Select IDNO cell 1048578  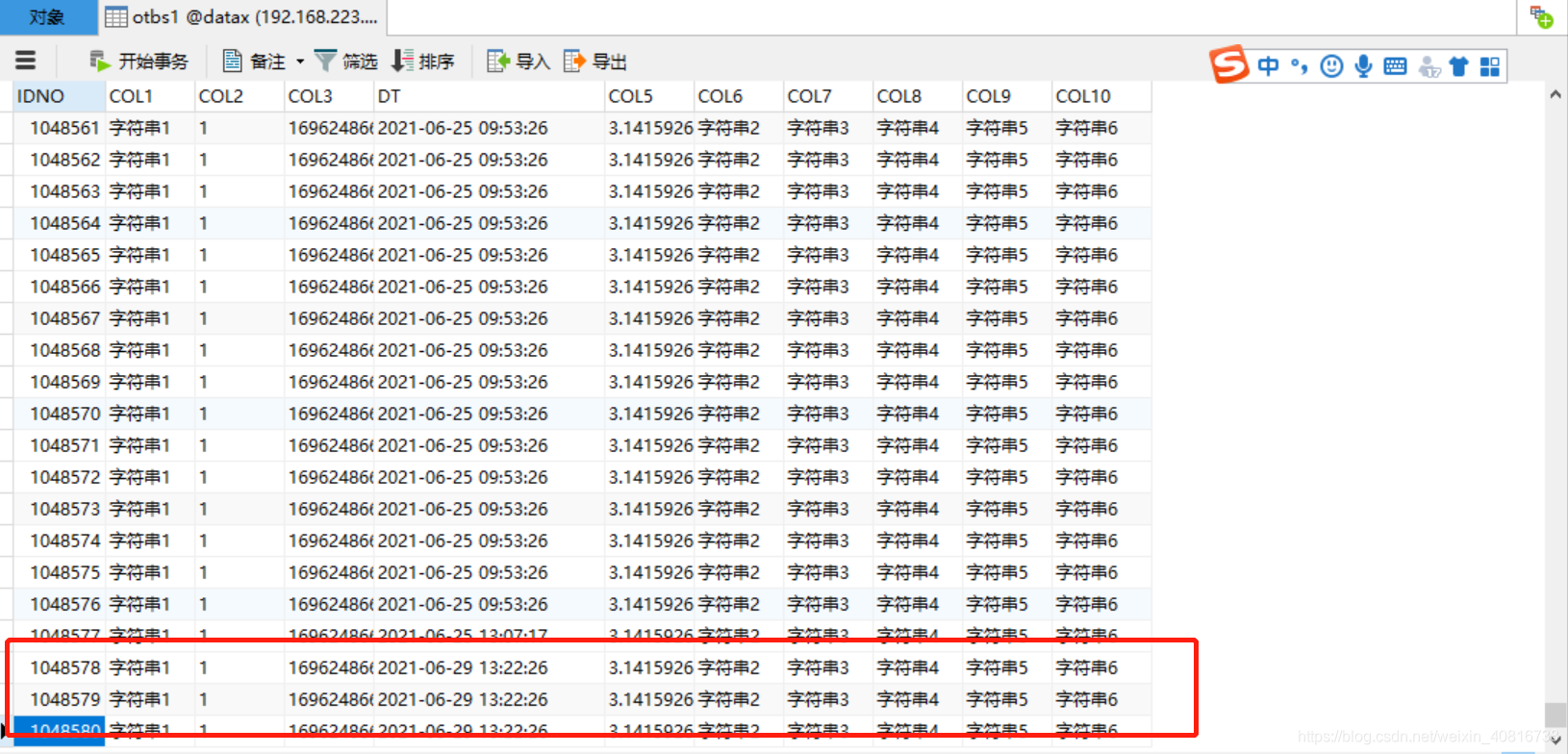(59, 667)
